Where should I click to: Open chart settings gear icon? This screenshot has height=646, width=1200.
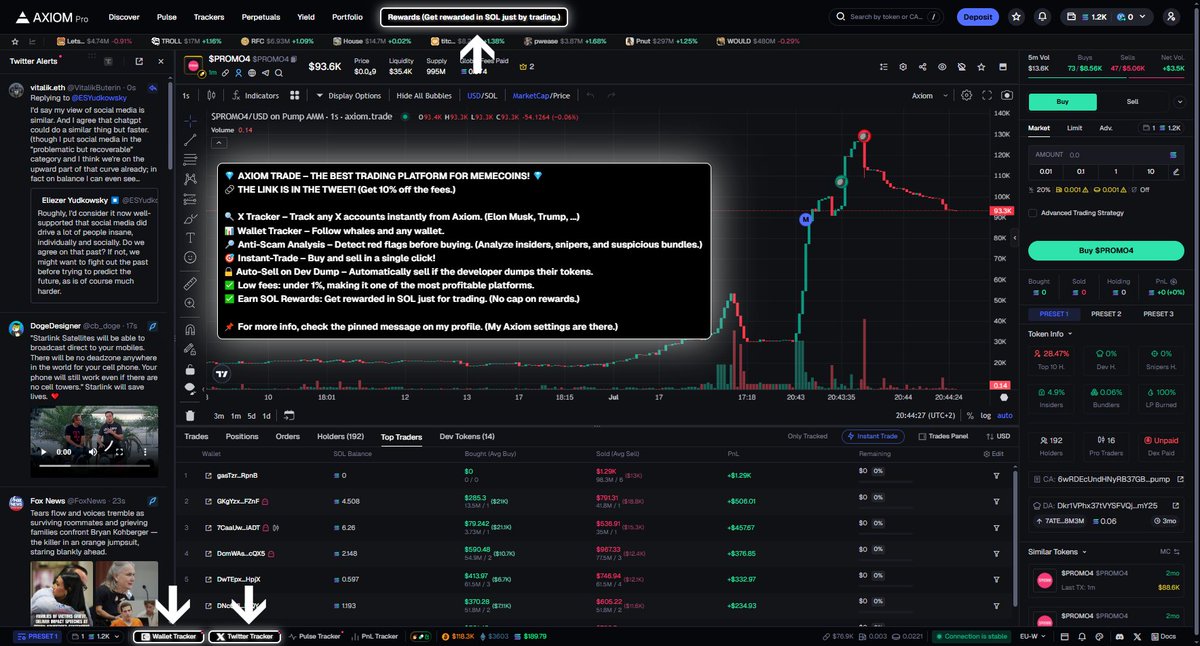point(966,95)
